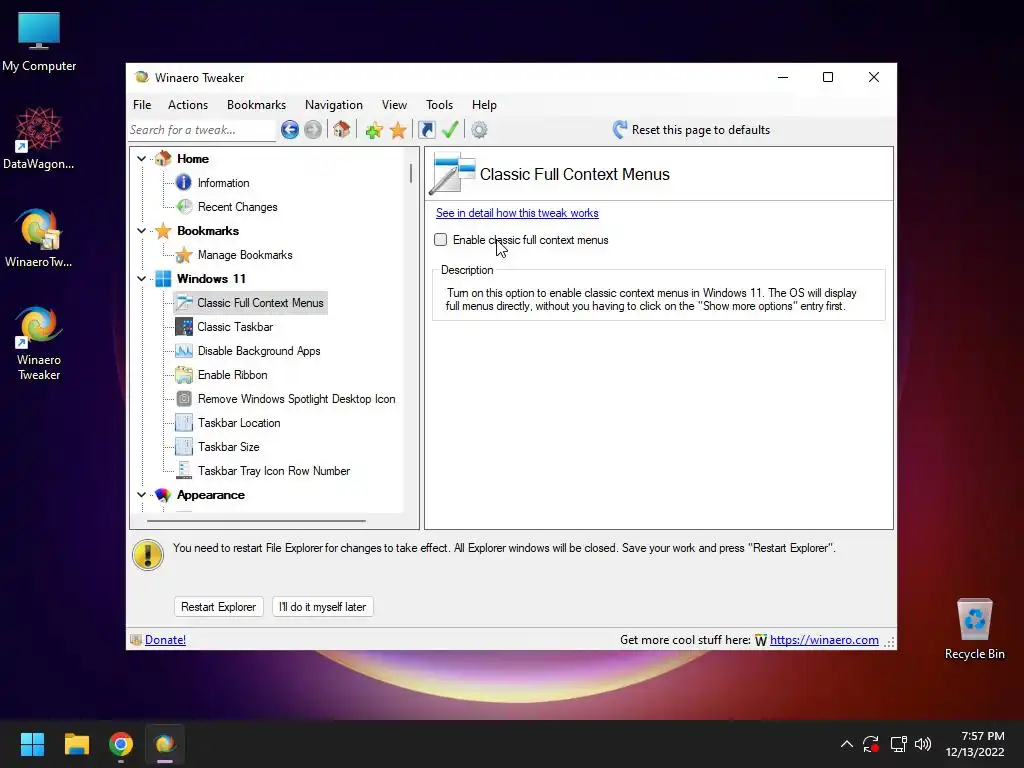The image size is (1024, 768).
Task: Click the sync update tray icon
Action: 871,744
